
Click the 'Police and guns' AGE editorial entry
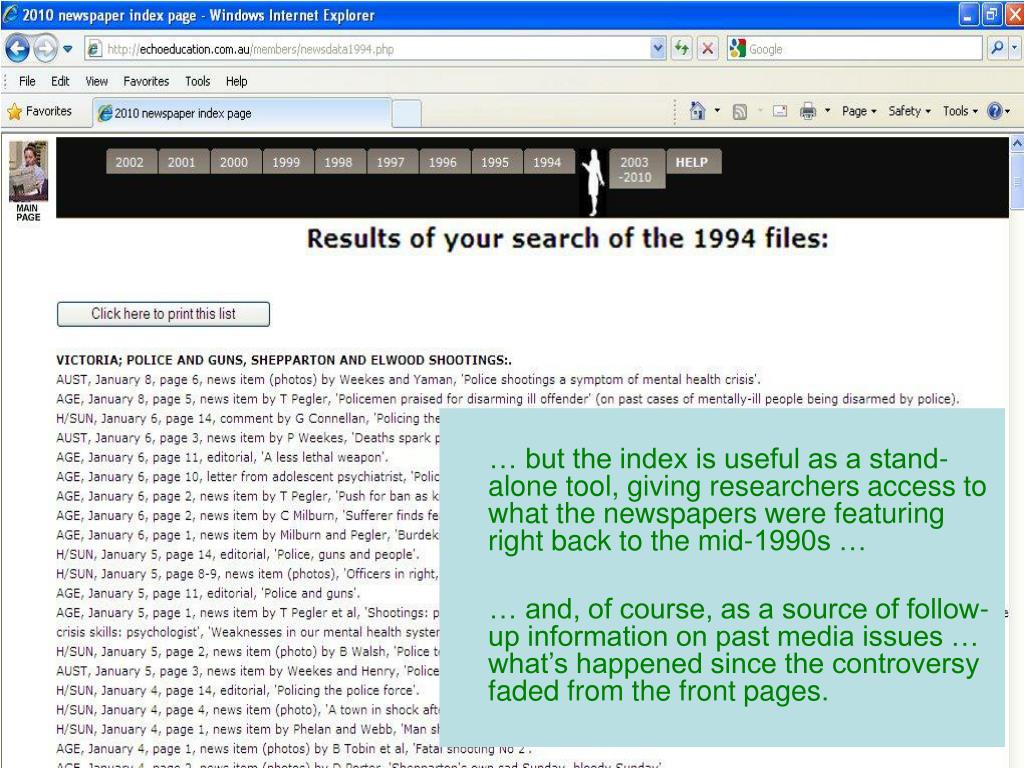208,593
